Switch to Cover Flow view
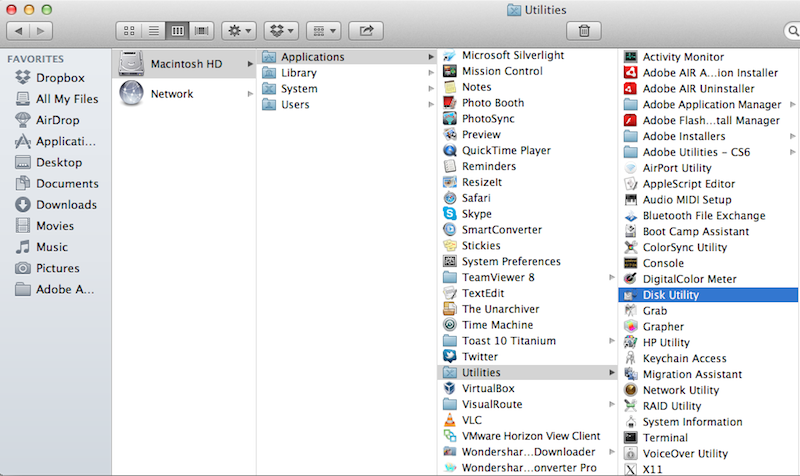Viewport: 800px width, 476px height. tap(201, 32)
